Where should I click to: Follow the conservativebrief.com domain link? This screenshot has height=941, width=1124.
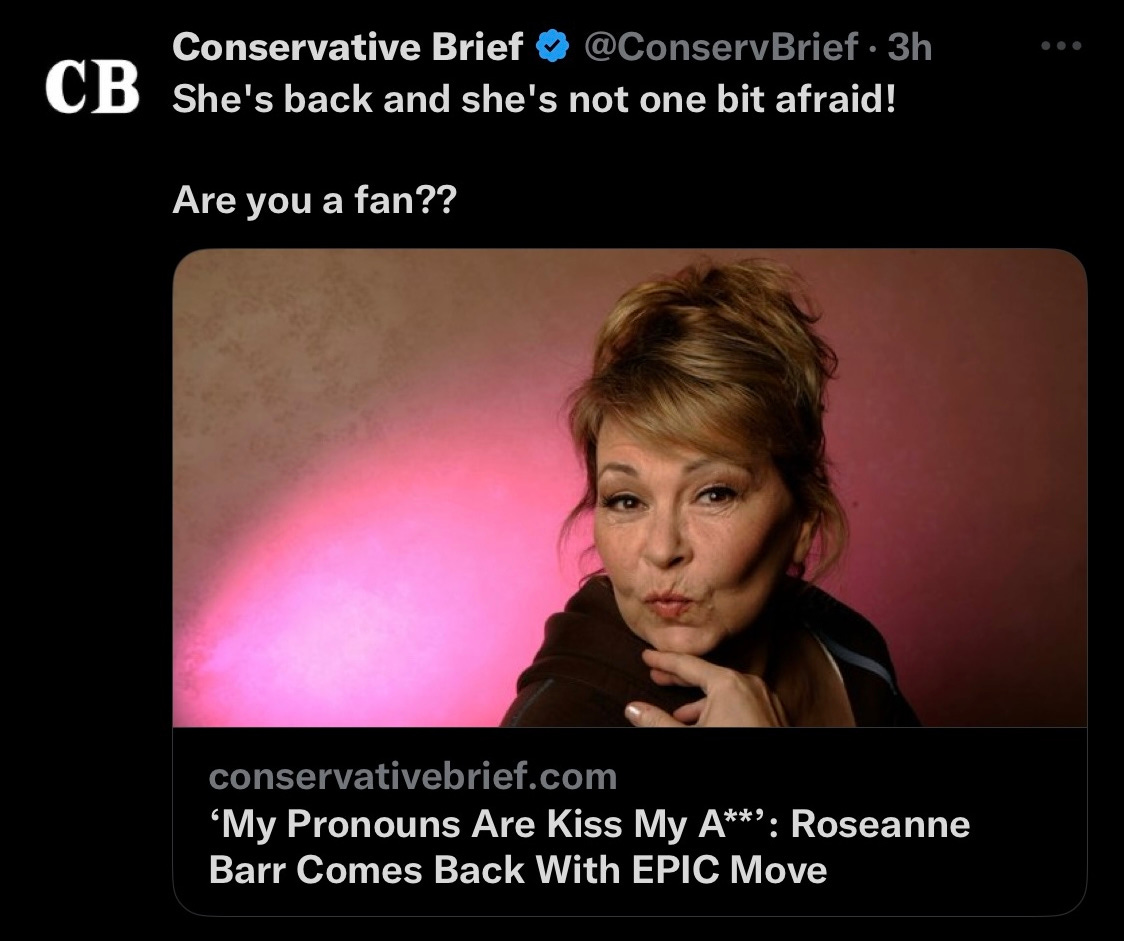(x=413, y=776)
